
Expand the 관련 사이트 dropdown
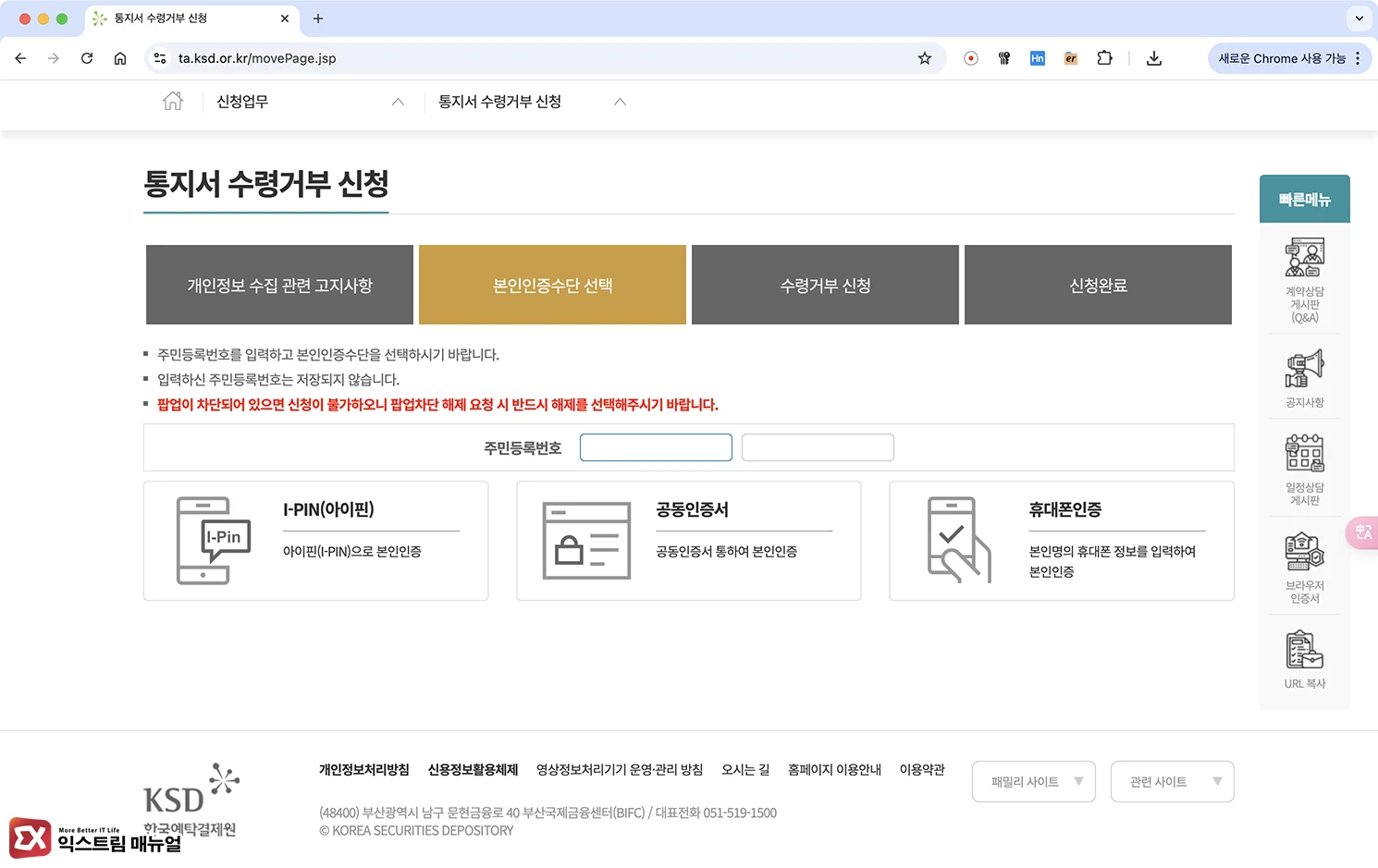pos(1172,781)
